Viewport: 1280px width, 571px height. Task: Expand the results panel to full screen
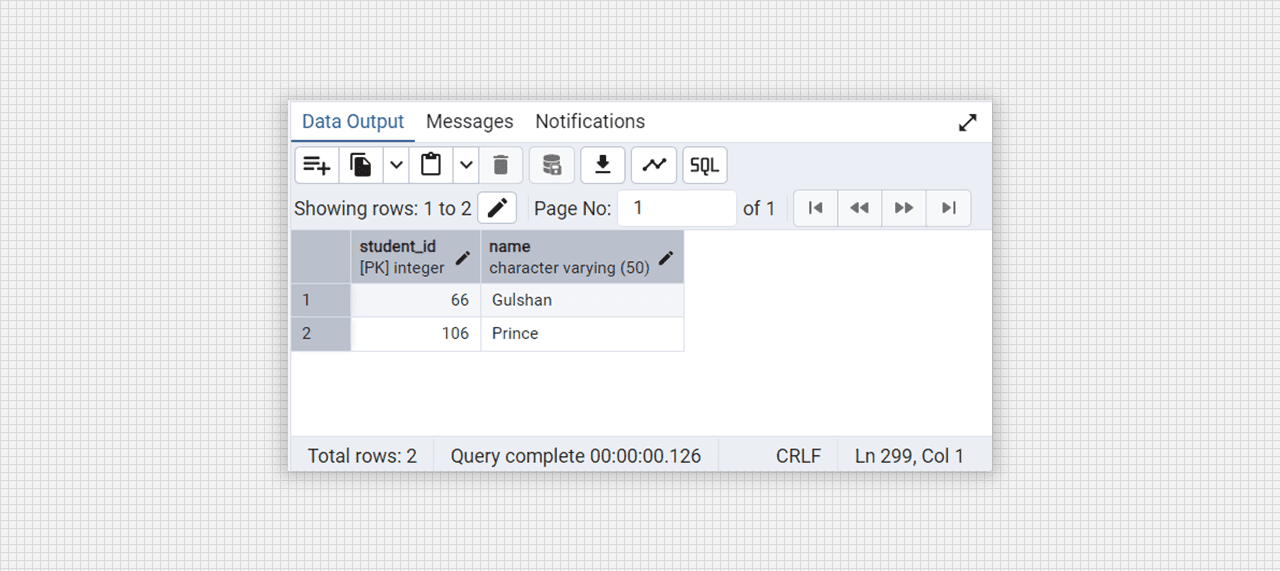(967, 123)
